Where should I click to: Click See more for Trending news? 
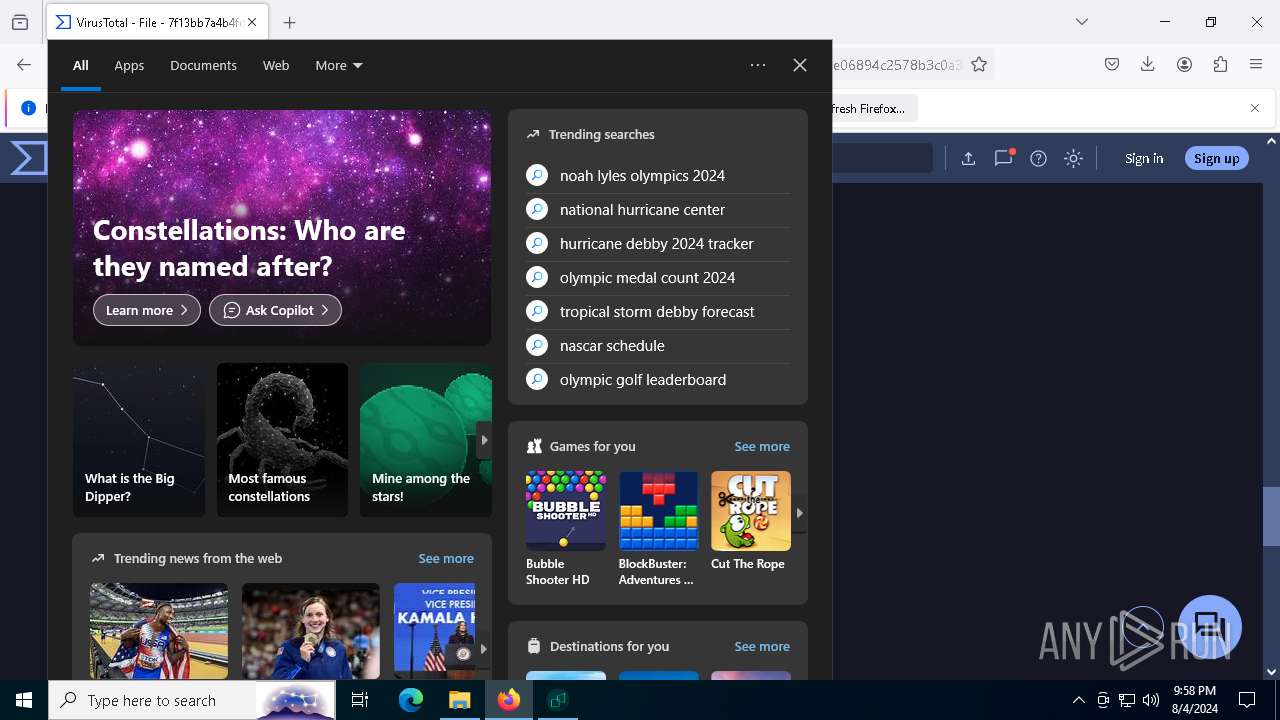[446, 558]
